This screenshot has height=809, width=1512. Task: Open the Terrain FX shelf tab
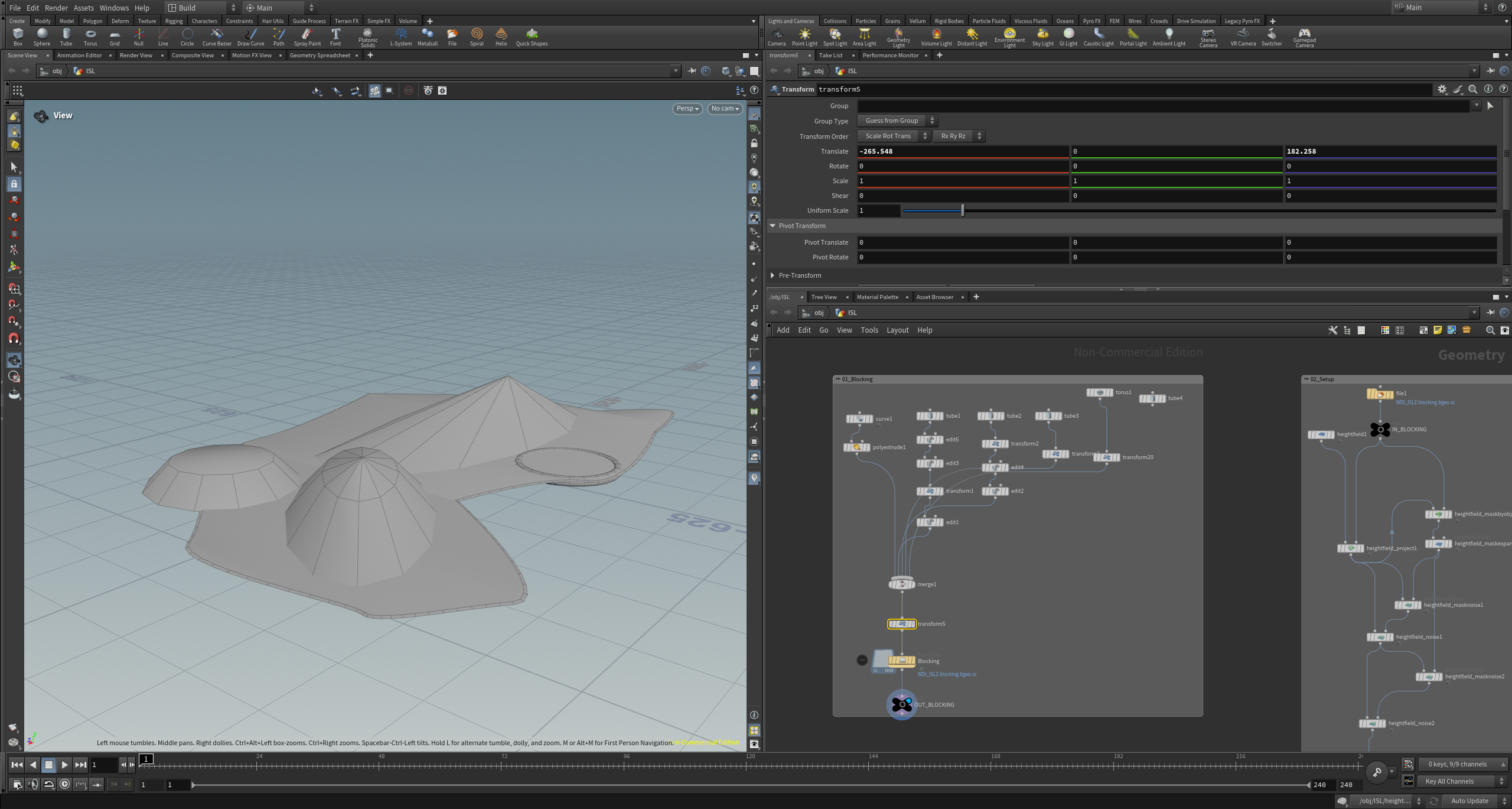point(346,21)
